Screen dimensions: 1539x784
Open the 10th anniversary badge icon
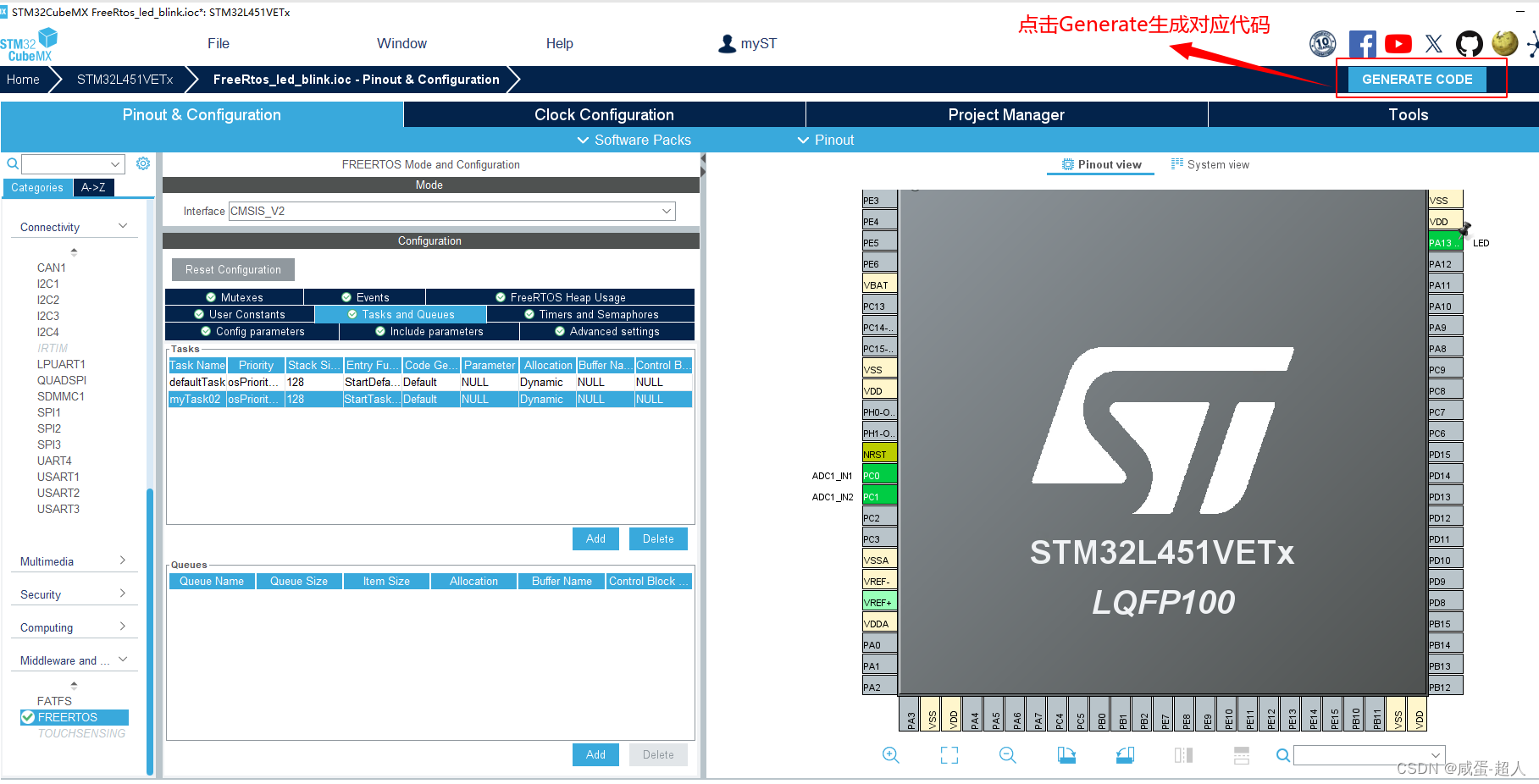click(1322, 43)
